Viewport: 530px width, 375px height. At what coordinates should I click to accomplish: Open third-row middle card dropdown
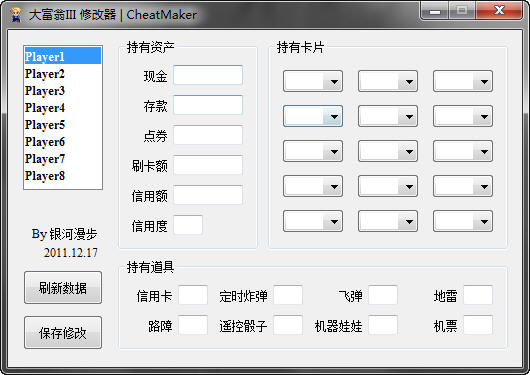point(388,151)
